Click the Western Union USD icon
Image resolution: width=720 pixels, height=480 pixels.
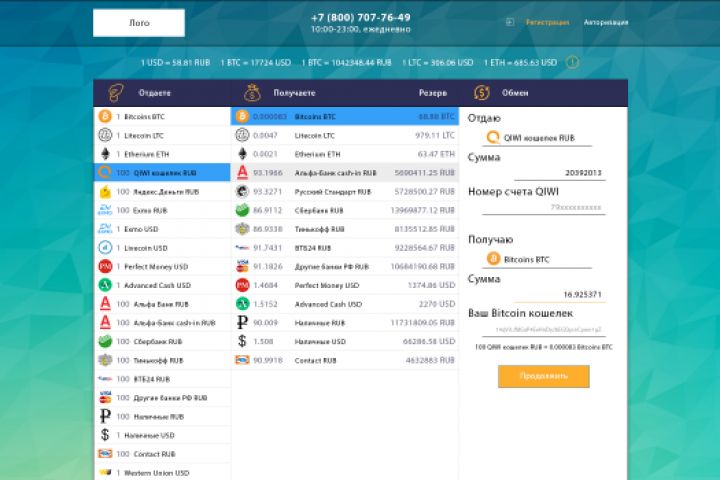(x=105, y=473)
